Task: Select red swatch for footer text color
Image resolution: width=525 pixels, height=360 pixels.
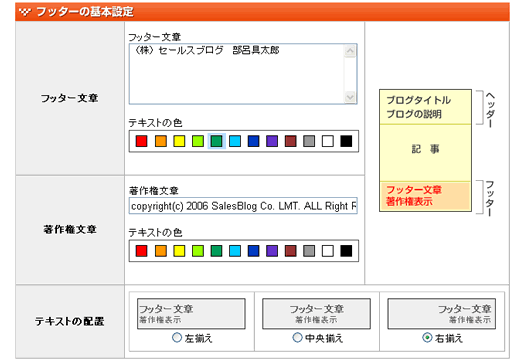Action: click(x=141, y=141)
